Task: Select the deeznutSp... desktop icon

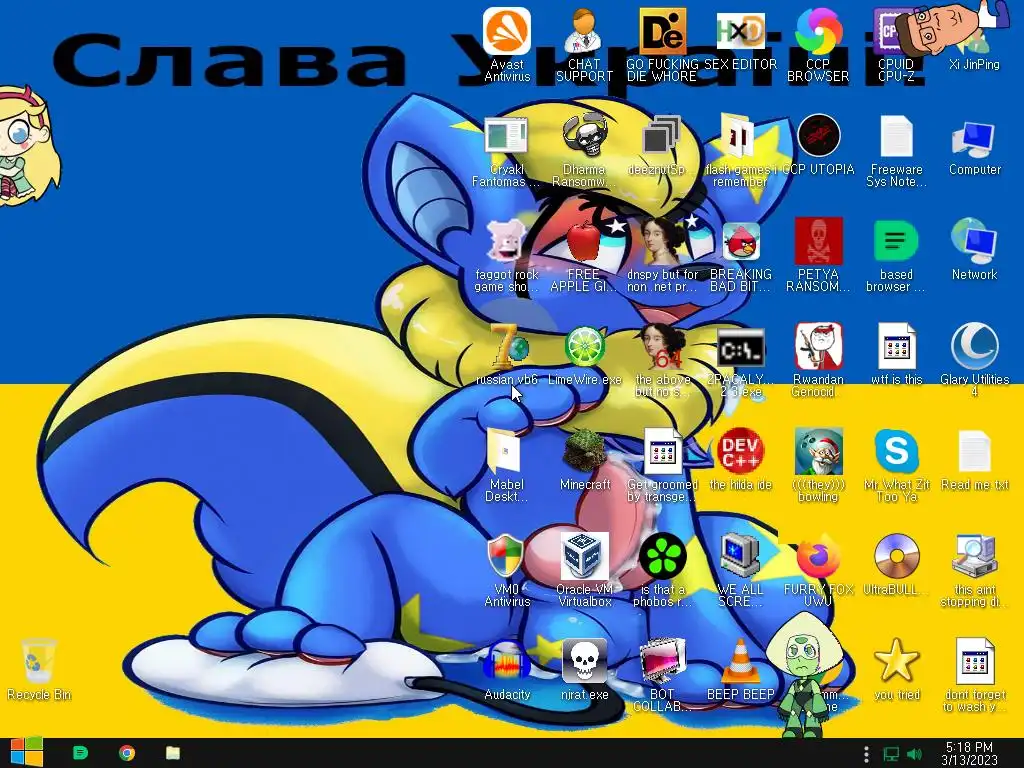Action: pyautogui.click(x=660, y=145)
